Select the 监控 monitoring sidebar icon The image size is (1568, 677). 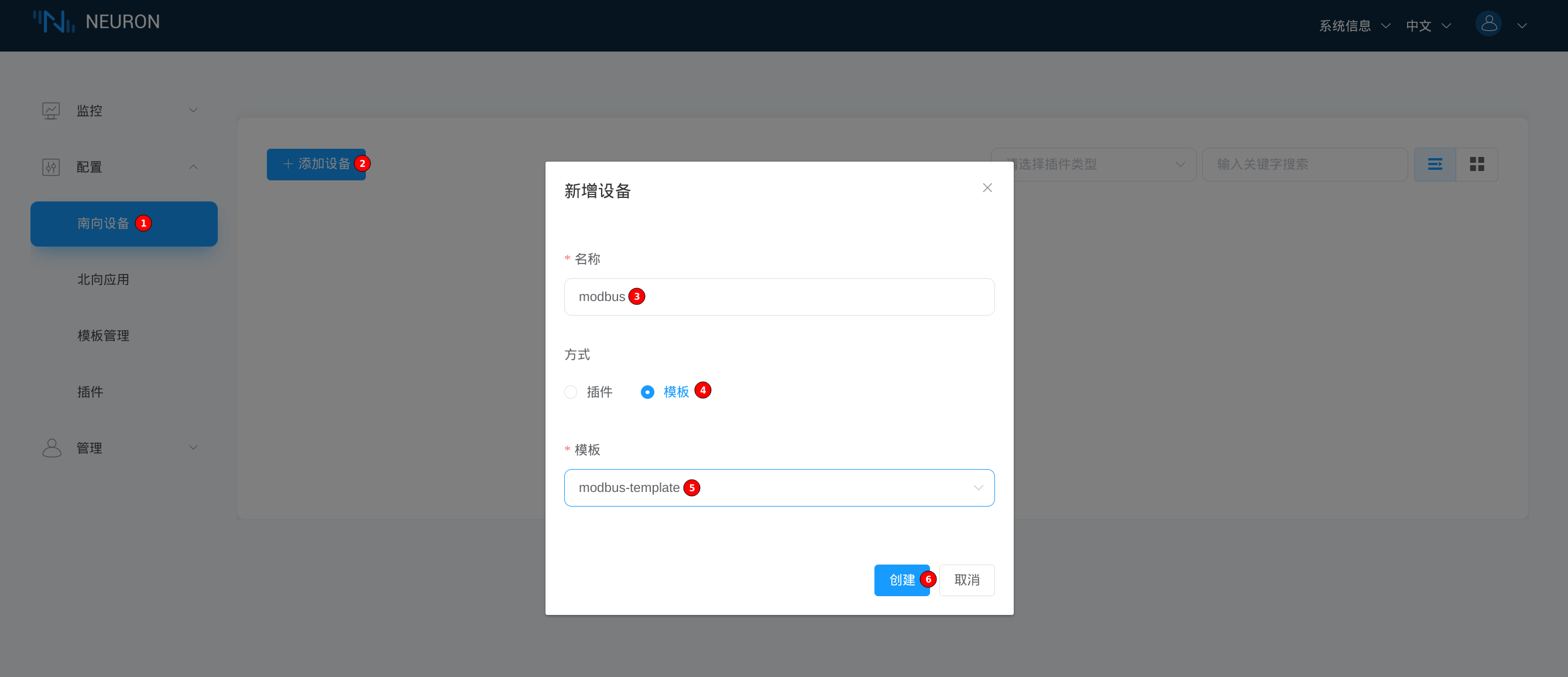click(51, 110)
